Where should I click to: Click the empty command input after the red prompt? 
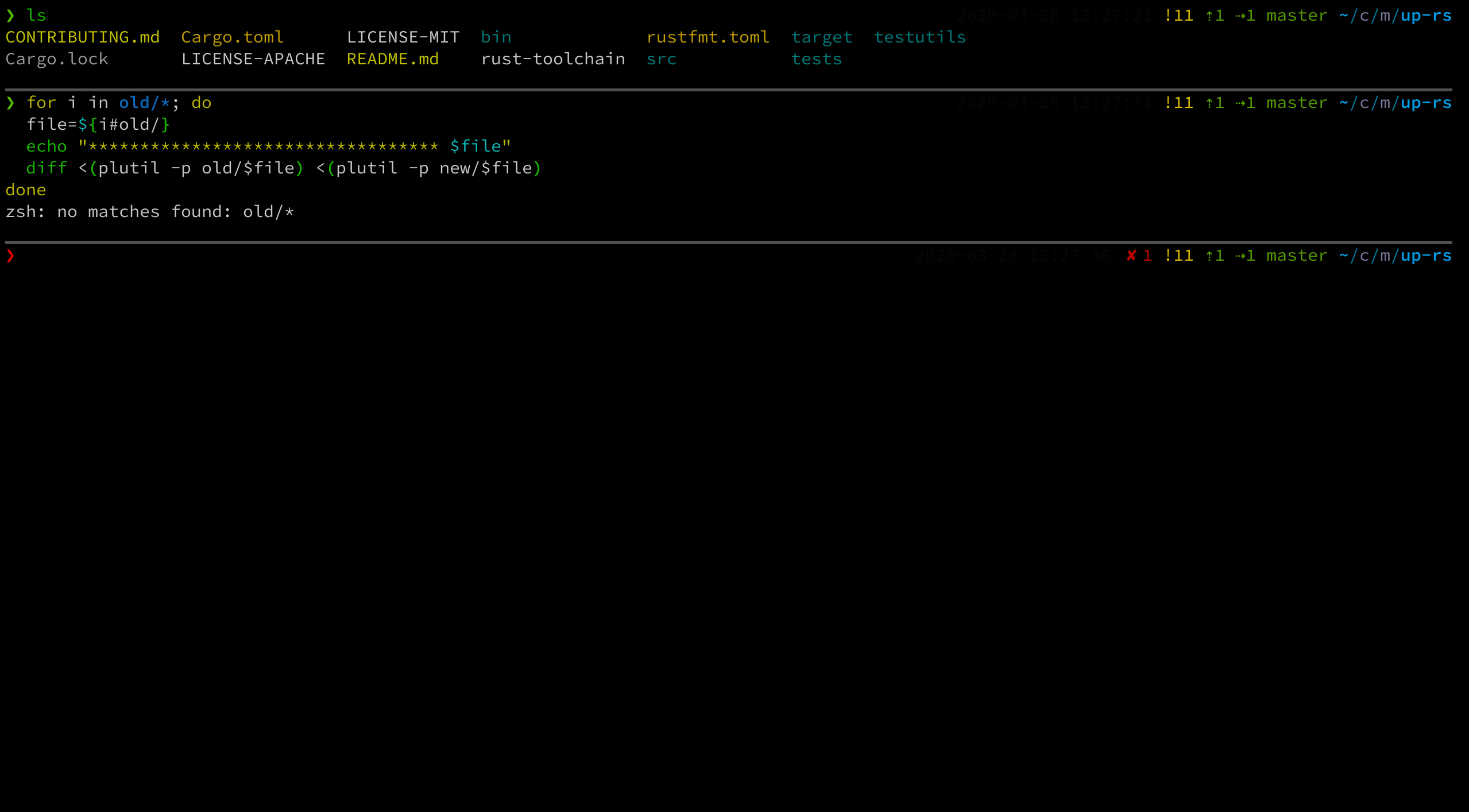point(459,256)
